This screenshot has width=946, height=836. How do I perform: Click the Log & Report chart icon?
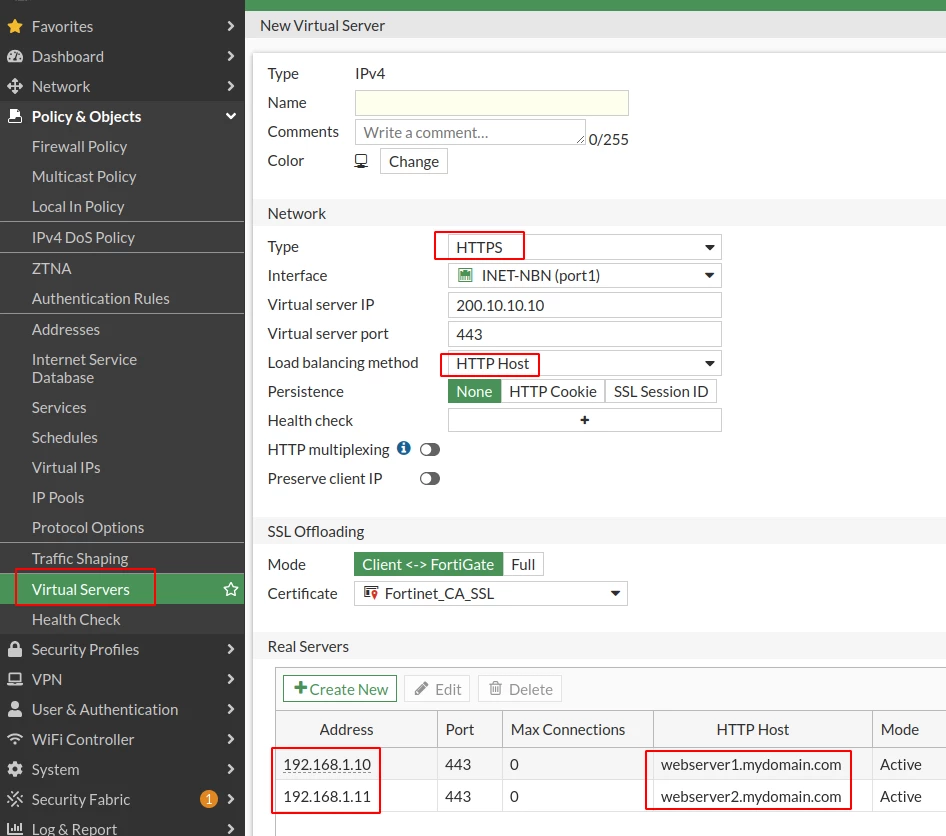point(15,828)
